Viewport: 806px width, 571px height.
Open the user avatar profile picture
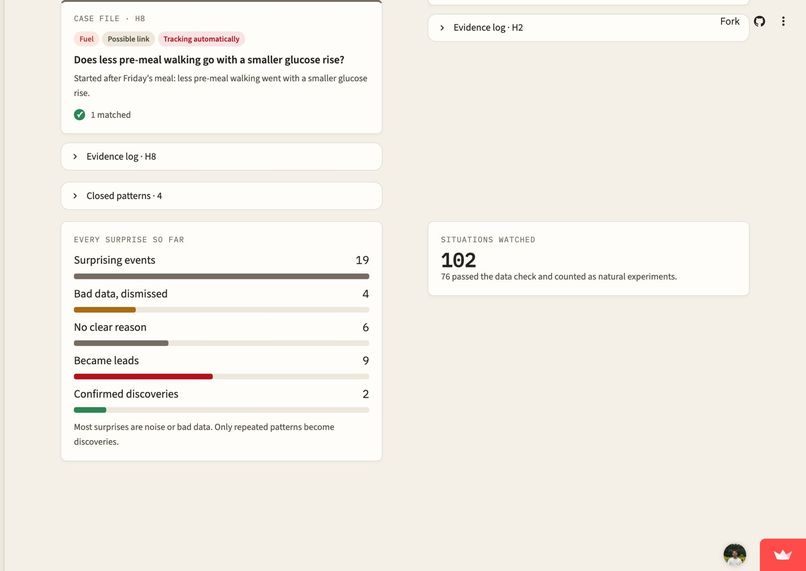pyautogui.click(x=735, y=555)
